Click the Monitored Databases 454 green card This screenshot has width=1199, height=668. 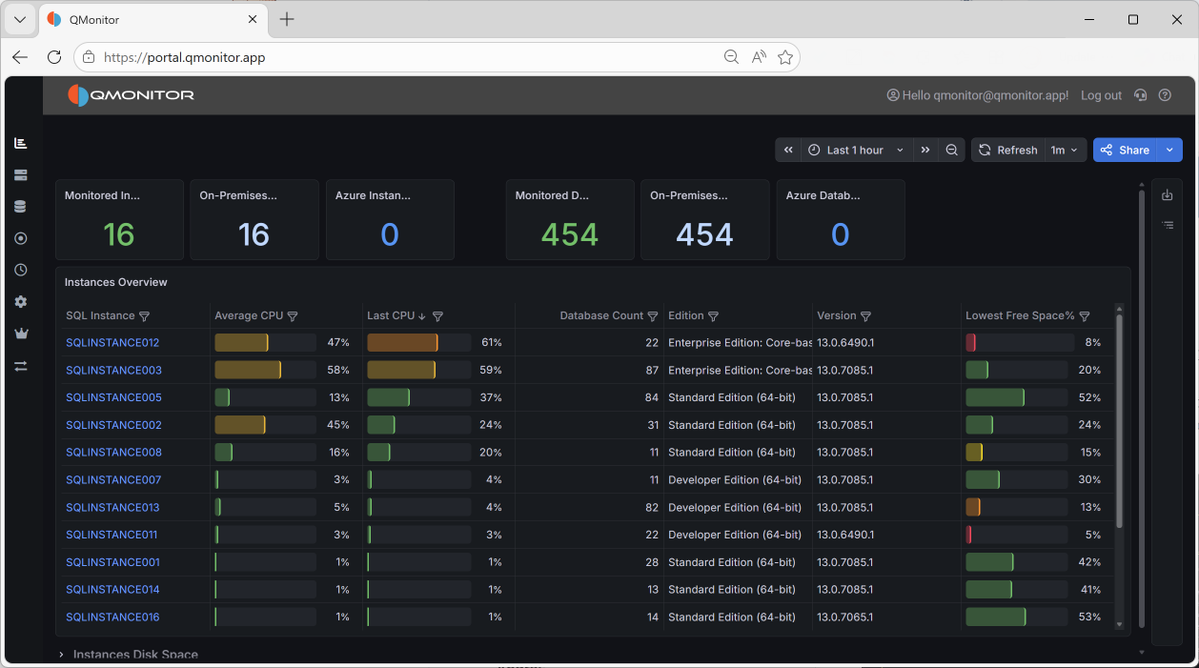pyautogui.click(x=570, y=220)
